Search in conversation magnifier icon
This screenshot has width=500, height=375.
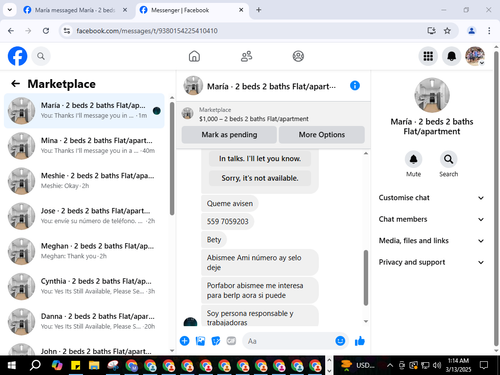(448, 159)
